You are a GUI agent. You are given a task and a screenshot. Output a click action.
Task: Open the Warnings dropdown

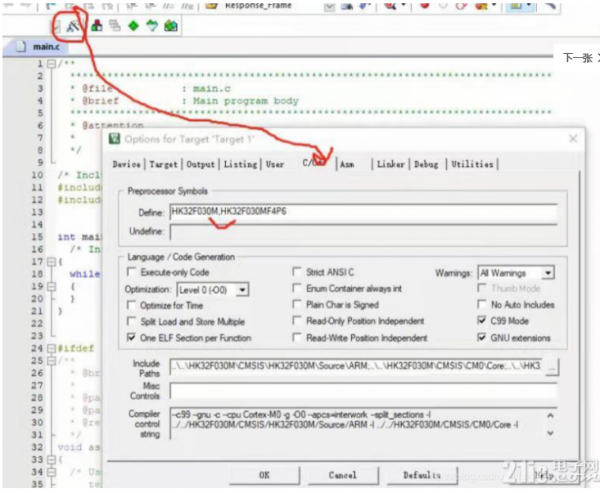[547, 272]
